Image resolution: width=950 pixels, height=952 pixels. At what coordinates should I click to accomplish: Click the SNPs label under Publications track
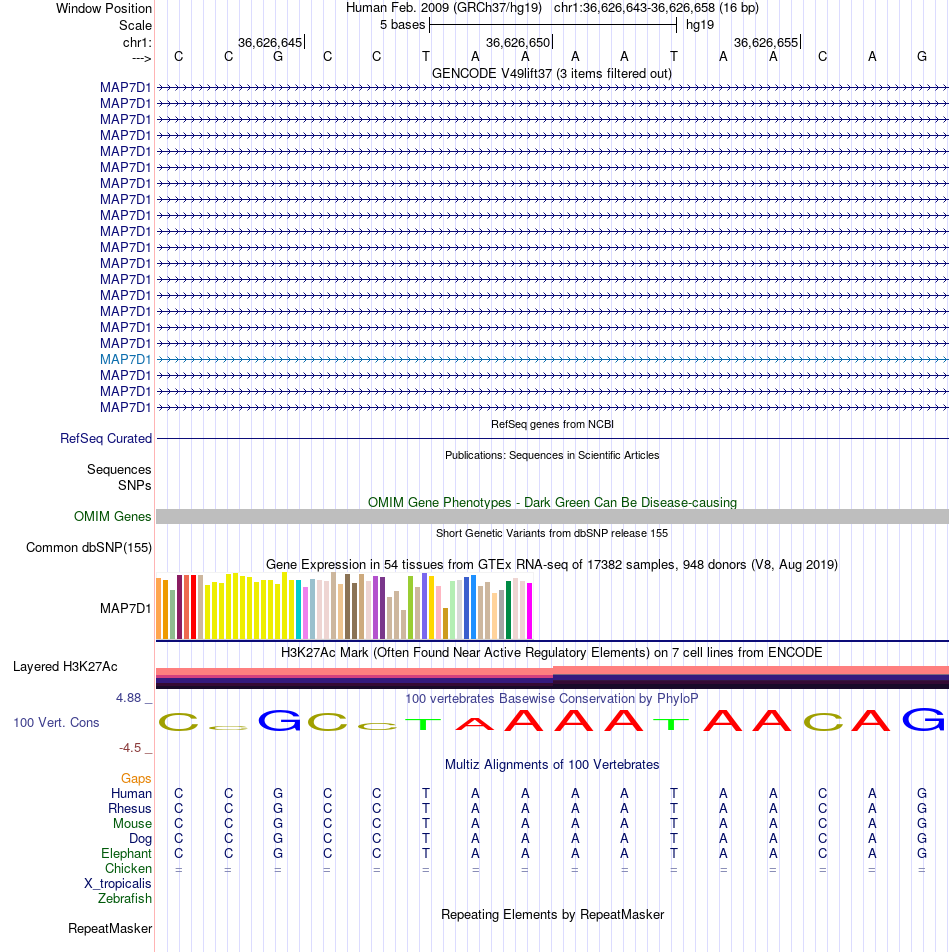[x=135, y=485]
